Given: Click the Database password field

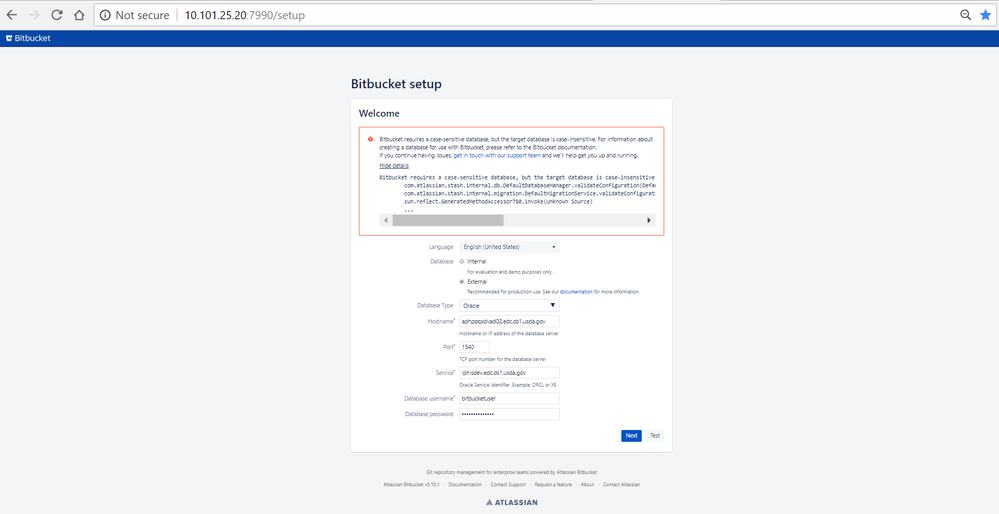Looking at the screenshot, I should click(509, 414).
